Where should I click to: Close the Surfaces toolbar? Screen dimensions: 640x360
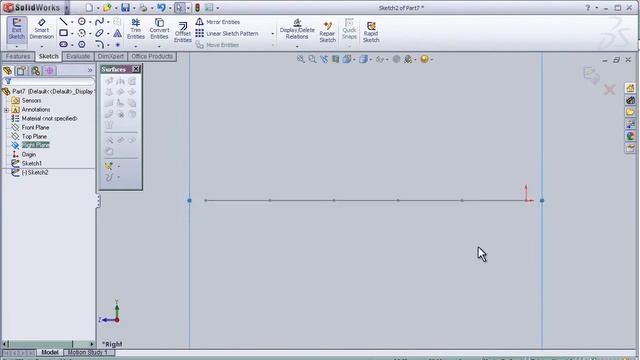point(136,69)
